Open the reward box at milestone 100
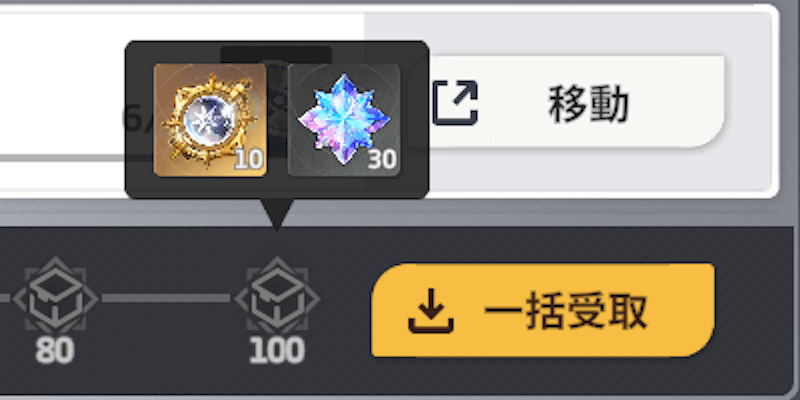Image resolution: width=800 pixels, height=400 pixels. point(277,296)
